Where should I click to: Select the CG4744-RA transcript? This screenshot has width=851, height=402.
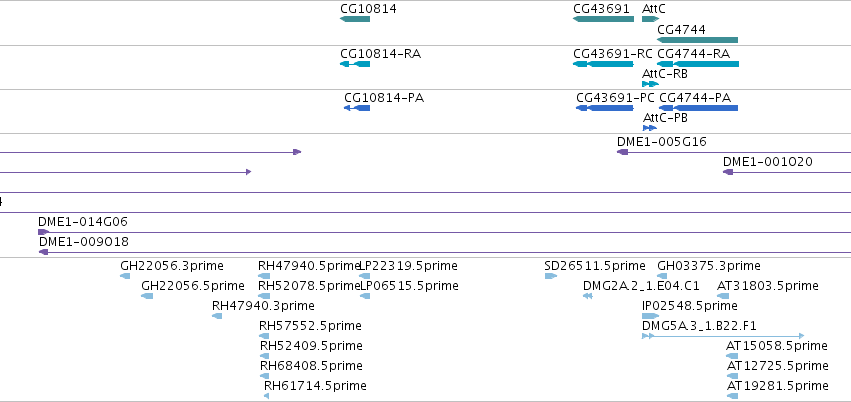698,64
